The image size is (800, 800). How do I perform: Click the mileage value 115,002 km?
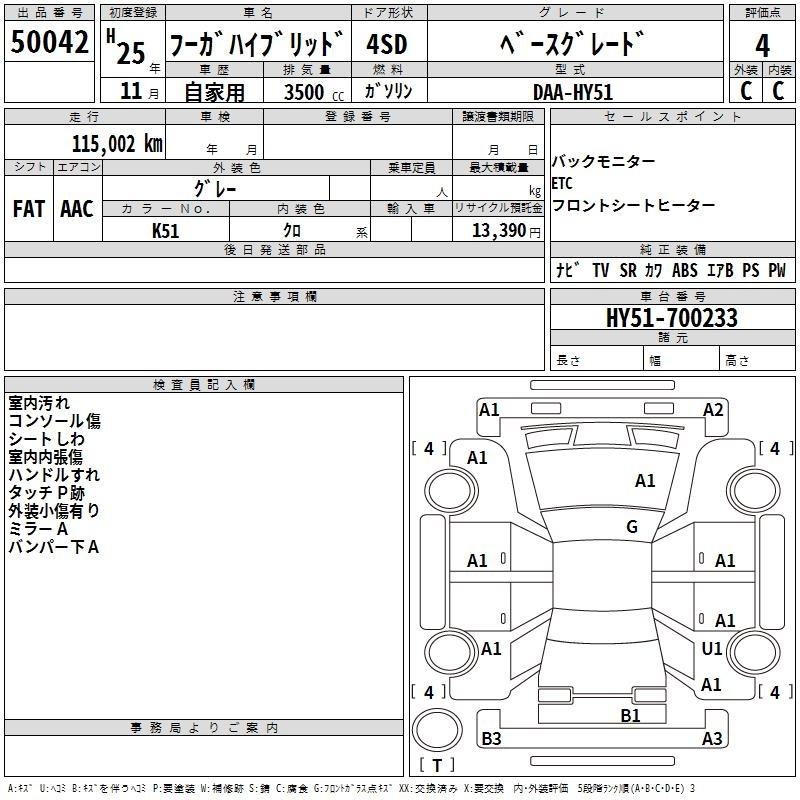117,143
